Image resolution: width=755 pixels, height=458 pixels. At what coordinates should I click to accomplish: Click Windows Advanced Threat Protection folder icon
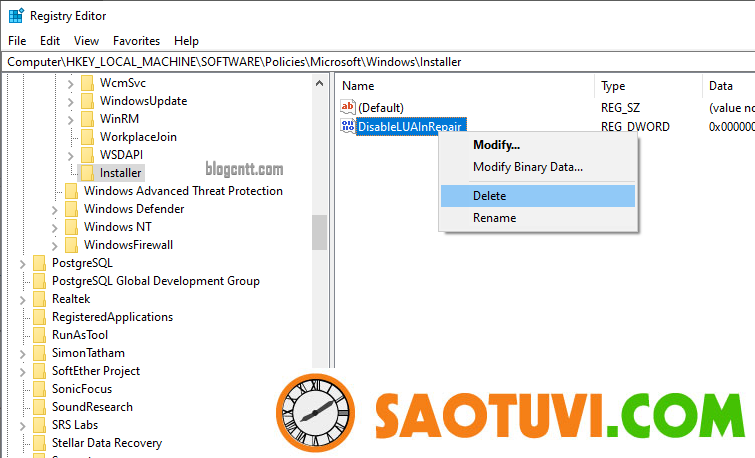coord(72,191)
